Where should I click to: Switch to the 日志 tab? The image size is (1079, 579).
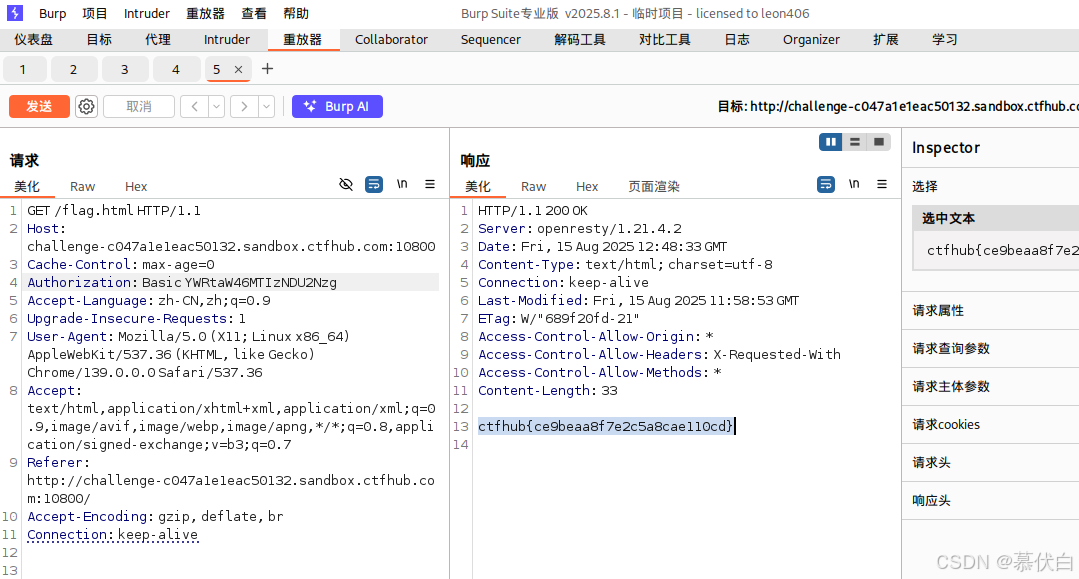pyautogui.click(x=737, y=40)
